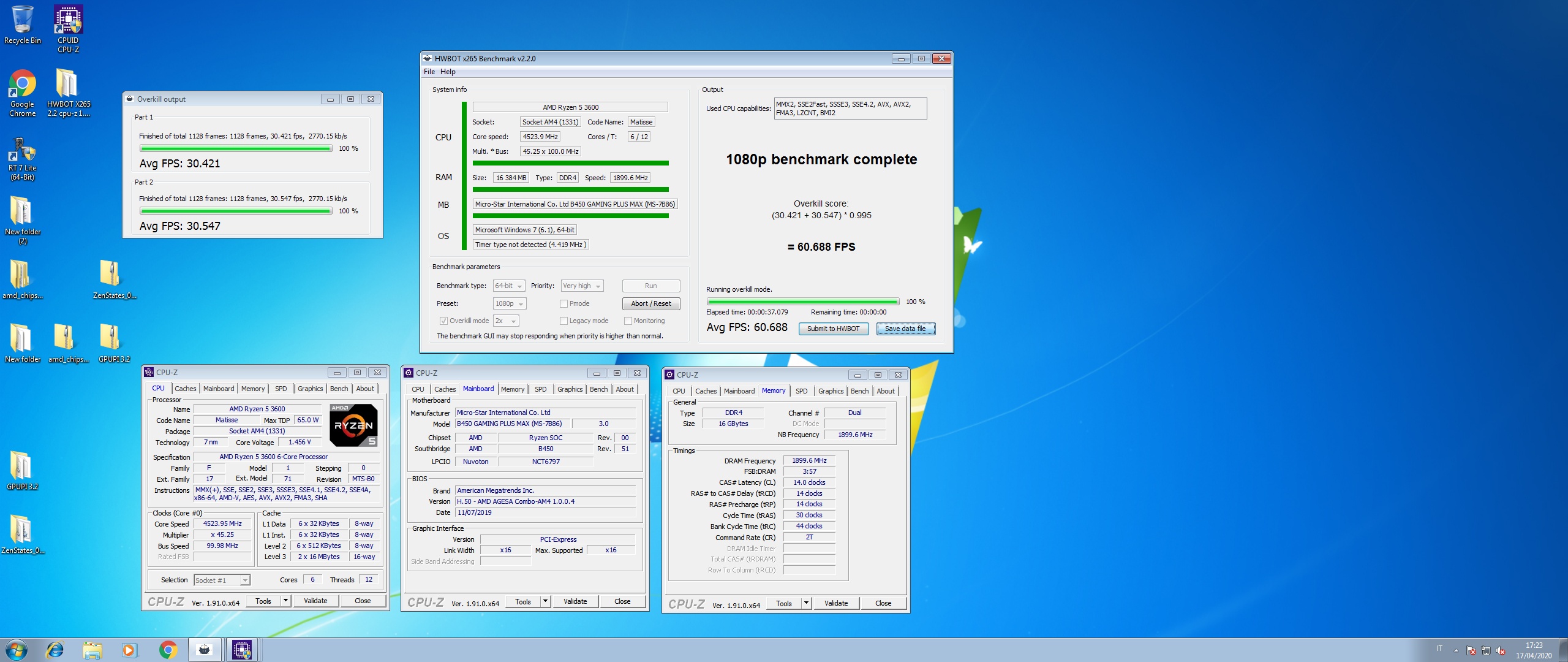This screenshot has width=1568, height=662.
Task: Click the Core speed 4523.9 MHz field
Action: 540,137
